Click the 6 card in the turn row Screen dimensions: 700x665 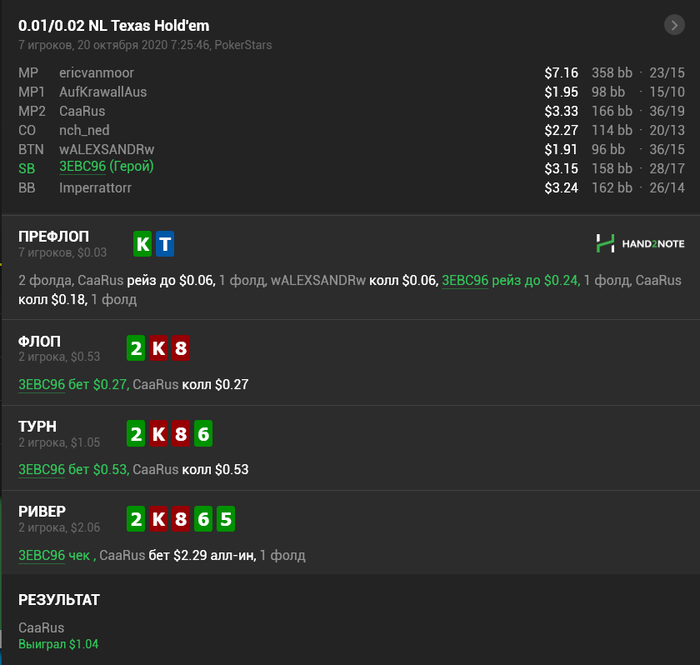[203, 434]
